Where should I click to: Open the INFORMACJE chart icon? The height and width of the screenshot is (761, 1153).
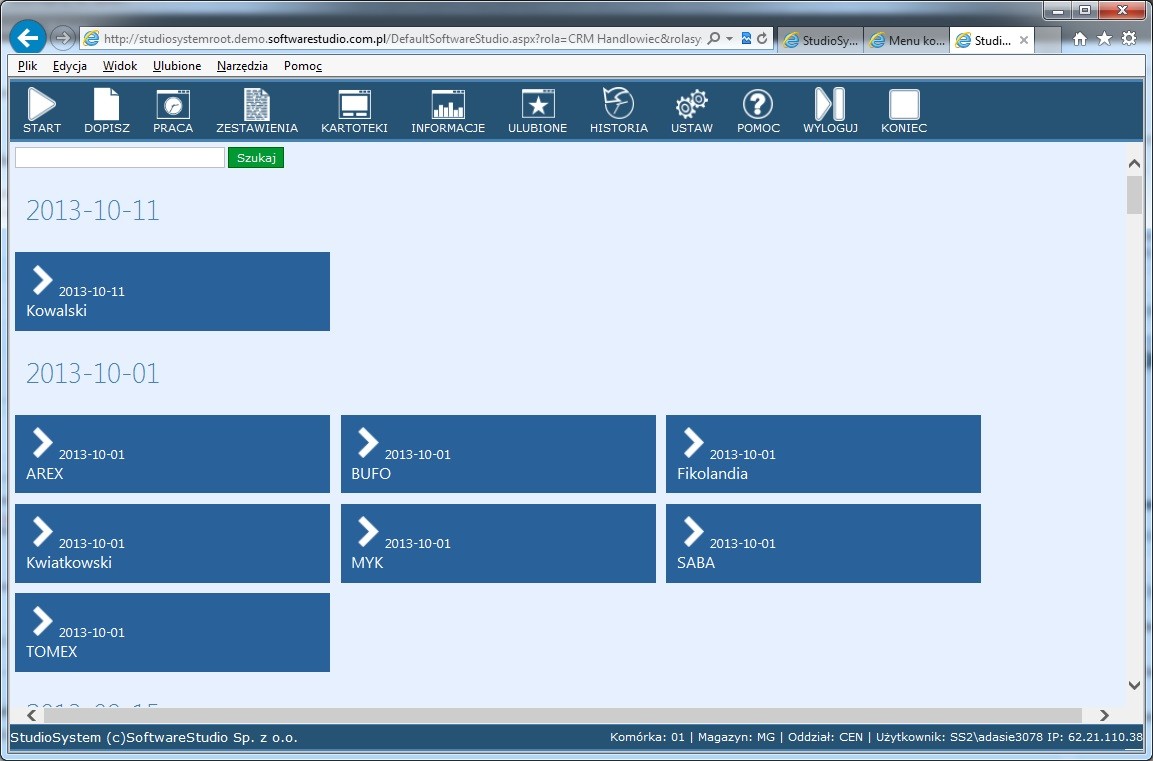448,105
